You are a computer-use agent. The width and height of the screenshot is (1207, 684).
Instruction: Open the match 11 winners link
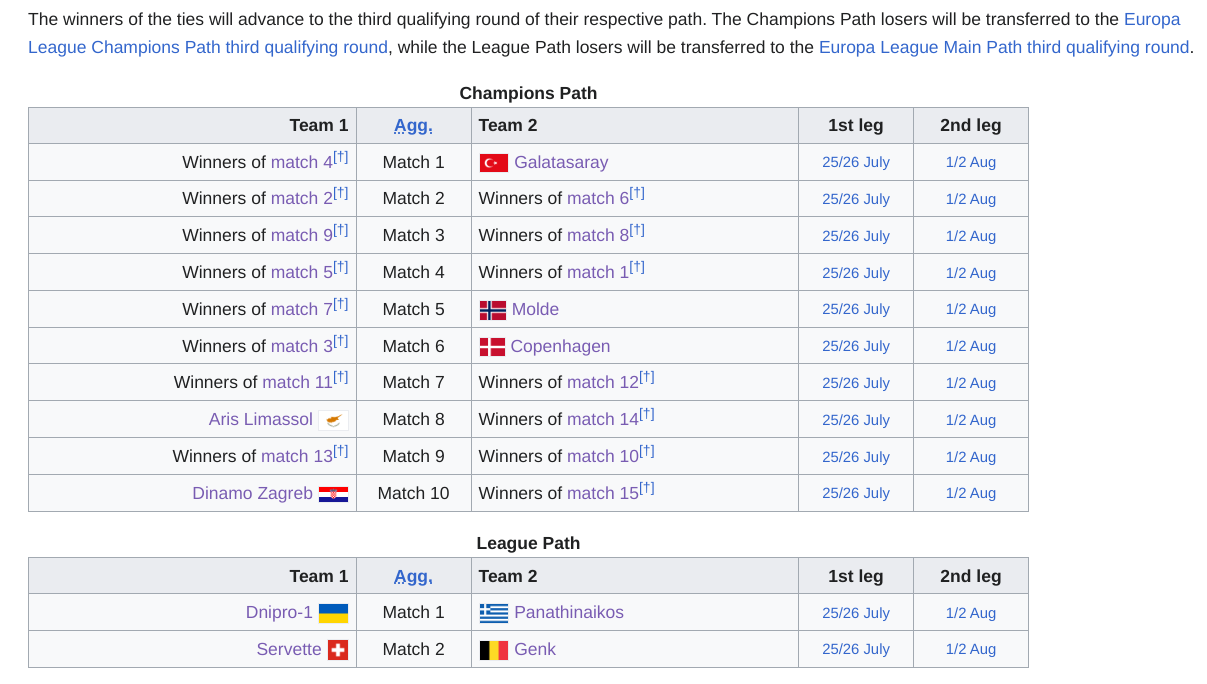[297, 382]
